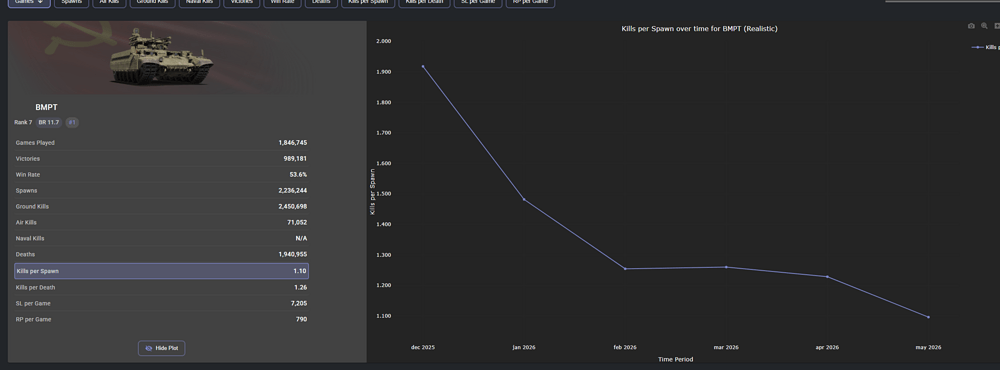
Task: Select the highlighted Kills per Spawn row
Action: (x=161, y=271)
